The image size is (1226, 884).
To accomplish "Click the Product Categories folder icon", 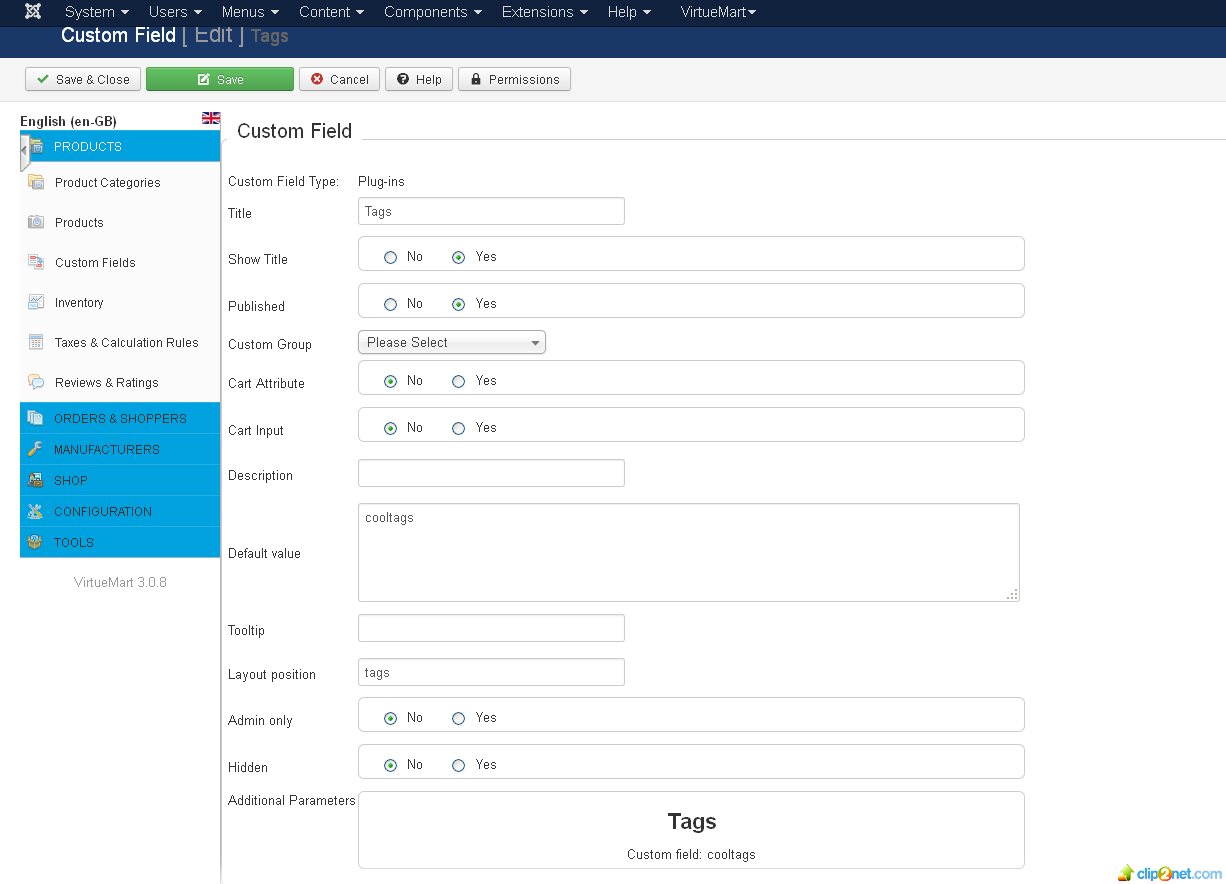I will [x=36, y=182].
